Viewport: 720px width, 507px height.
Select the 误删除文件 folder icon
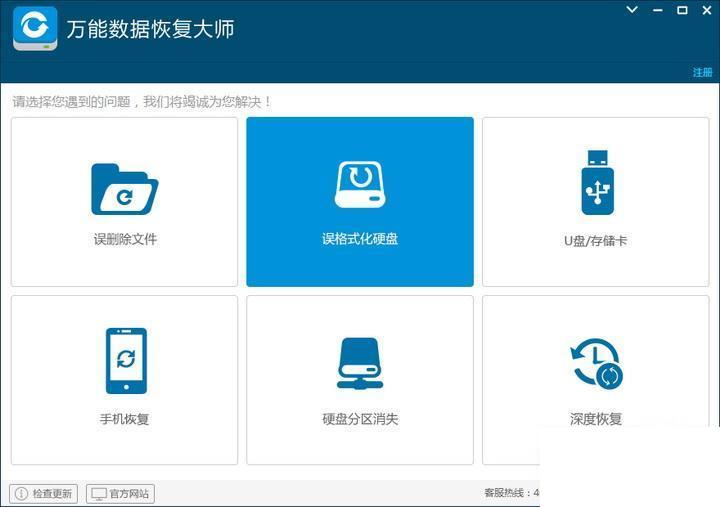point(125,189)
